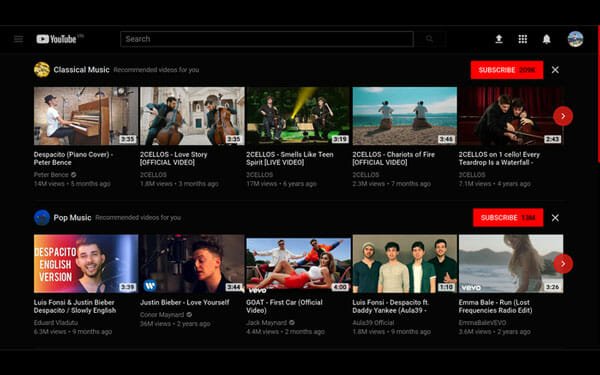Open 2CELLOS channel under Love Story
Viewport: 600px width, 375px height.
(153, 175)
